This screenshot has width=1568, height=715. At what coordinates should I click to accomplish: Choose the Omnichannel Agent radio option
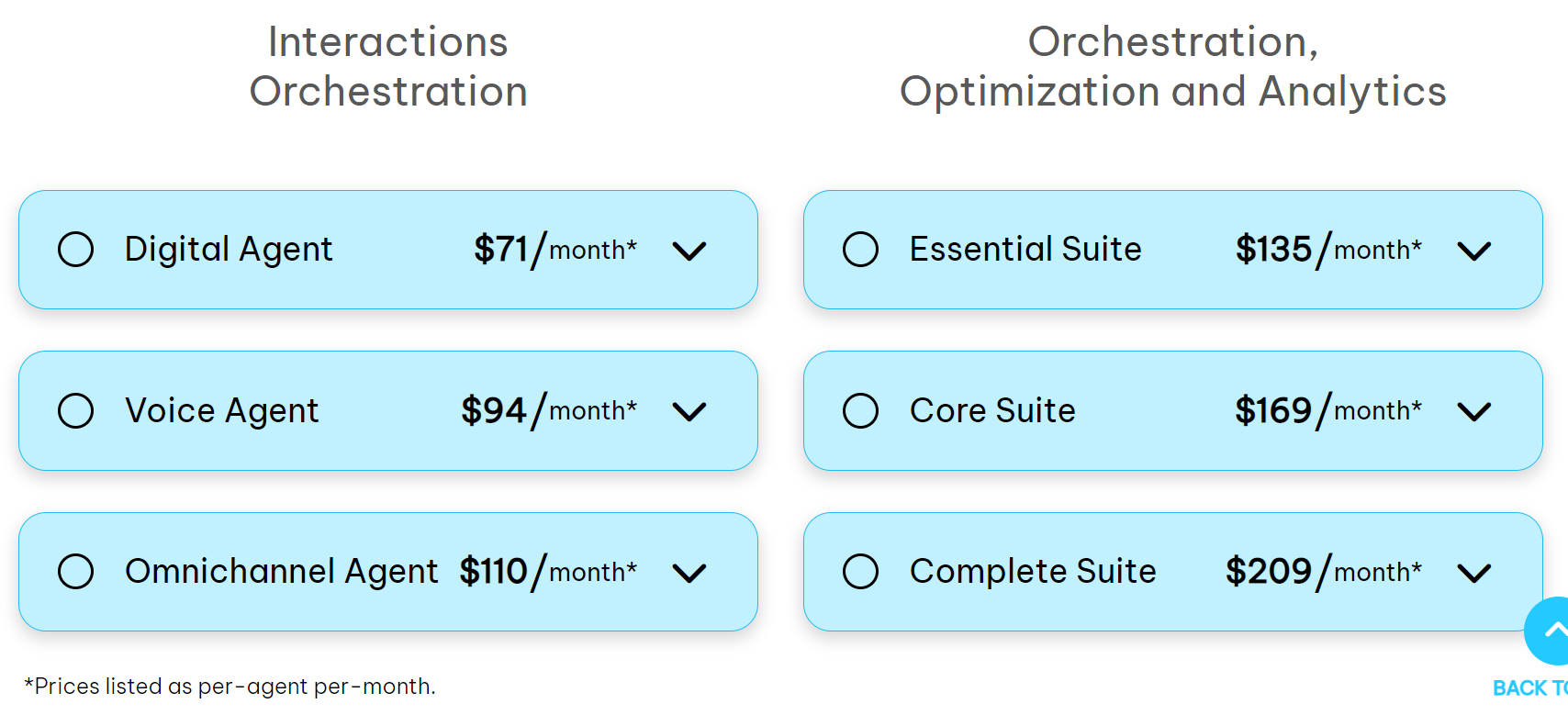pos(75,571)
